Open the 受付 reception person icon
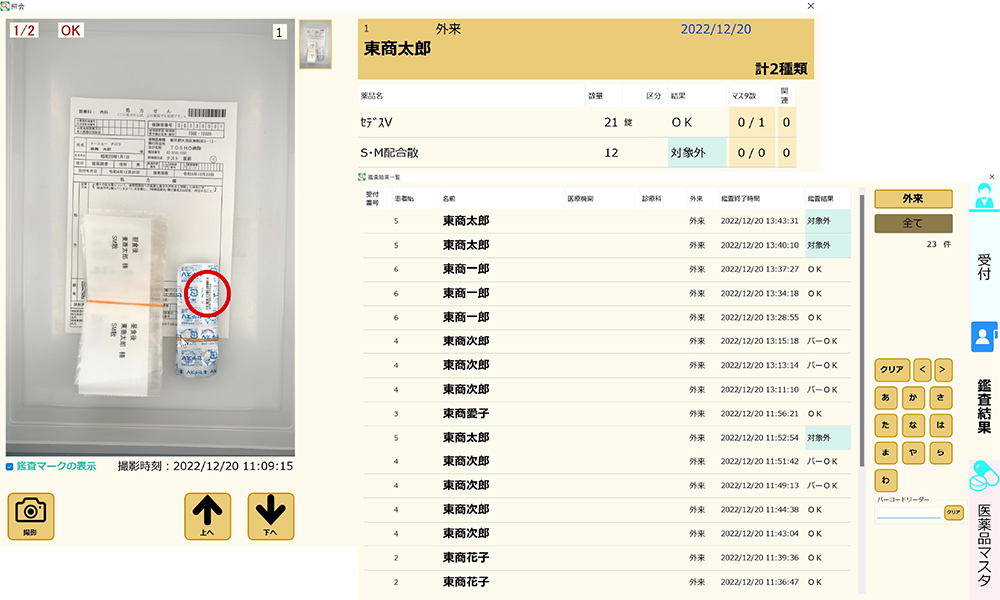The width and height of the screenshot is (1000, 600). 984,196
